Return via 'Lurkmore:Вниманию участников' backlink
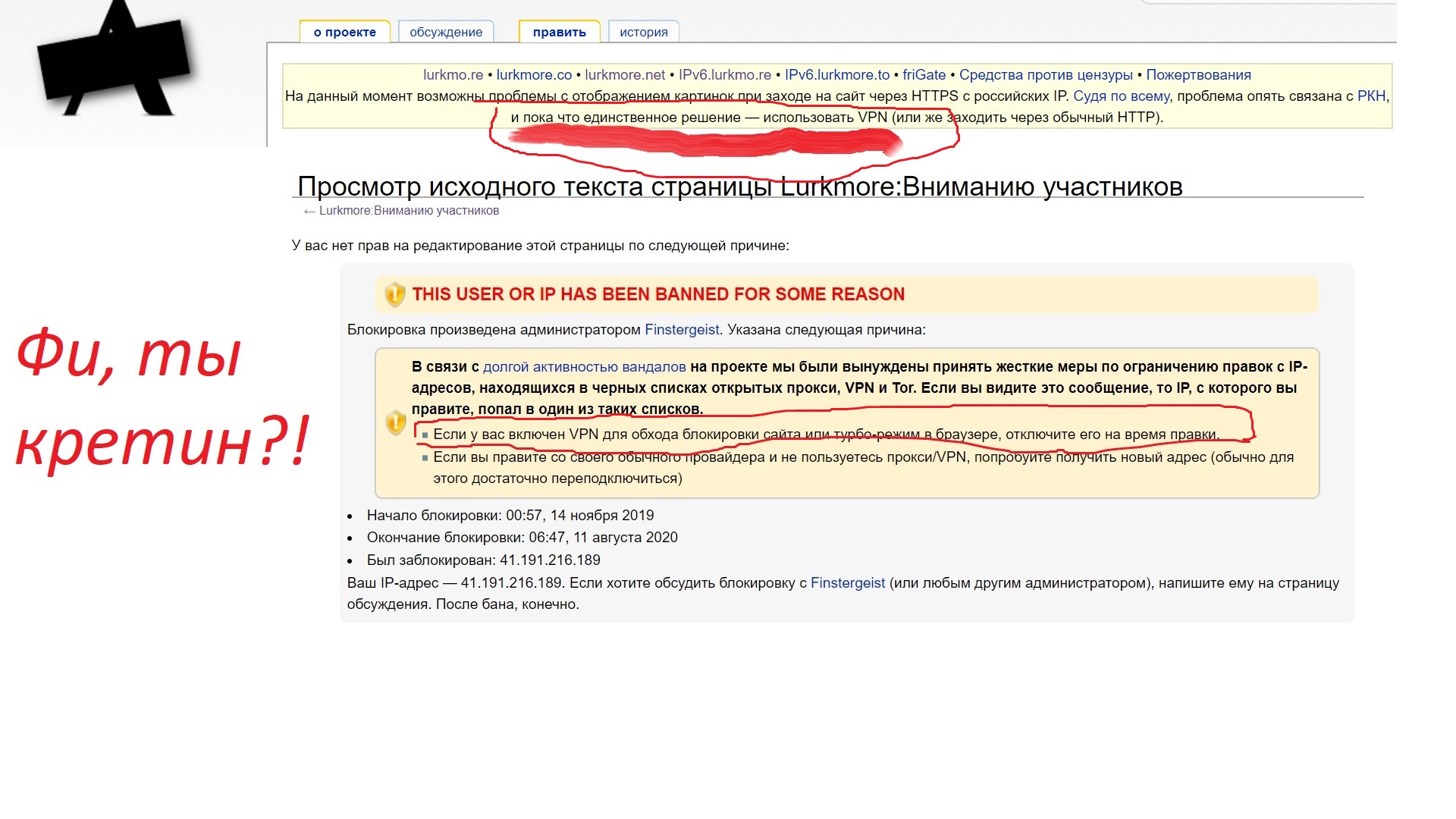The width and height of the screenshot is (1456, 819). pyautogui.click(x=409, y=211)
